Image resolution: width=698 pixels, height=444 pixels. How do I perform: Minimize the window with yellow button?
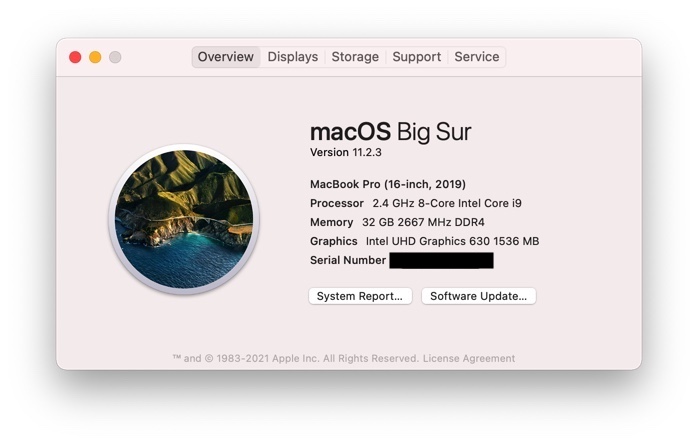click(x=95, y=57)
